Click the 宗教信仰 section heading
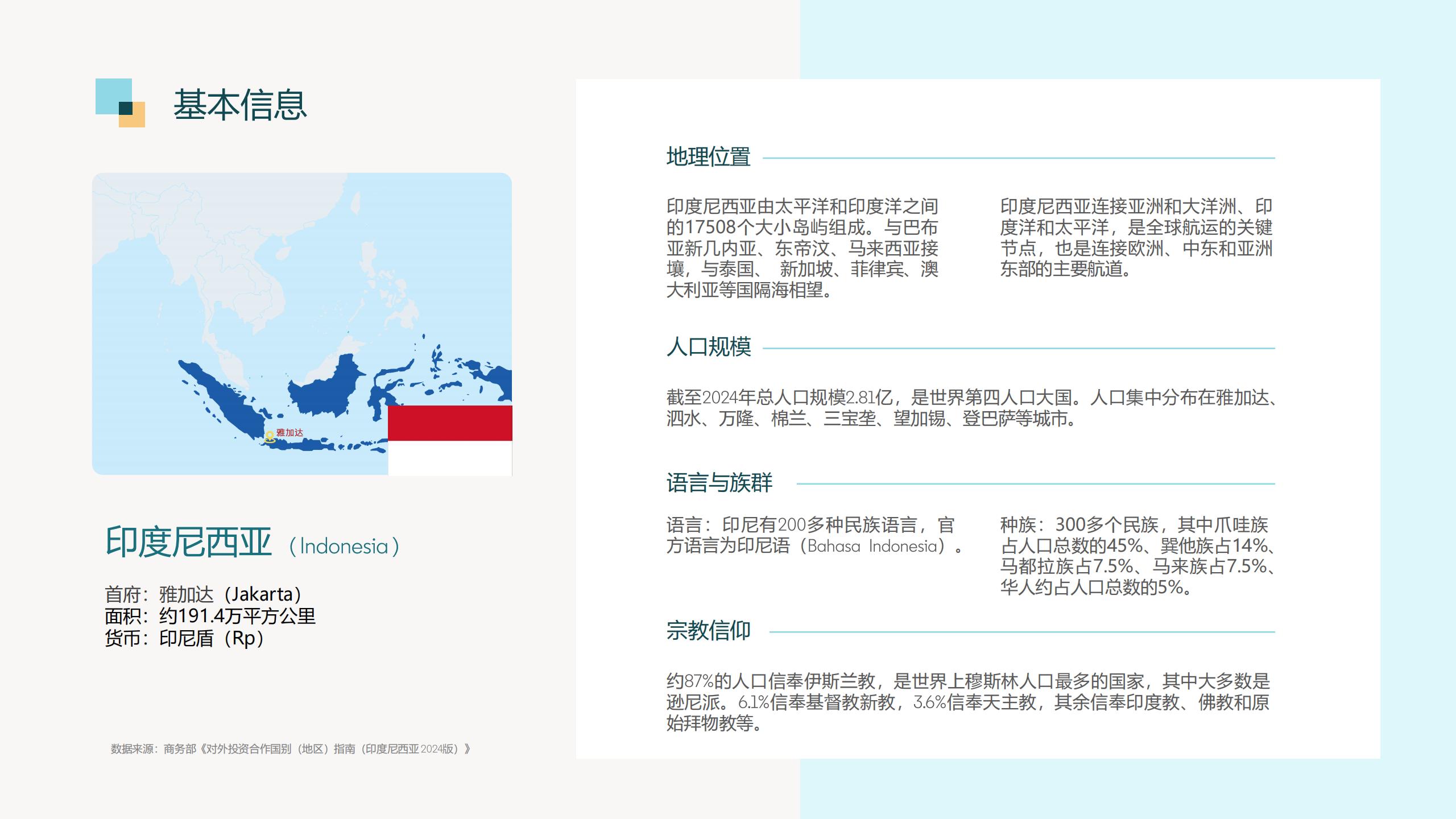The image size is (1456, 819). click(709, 631)
